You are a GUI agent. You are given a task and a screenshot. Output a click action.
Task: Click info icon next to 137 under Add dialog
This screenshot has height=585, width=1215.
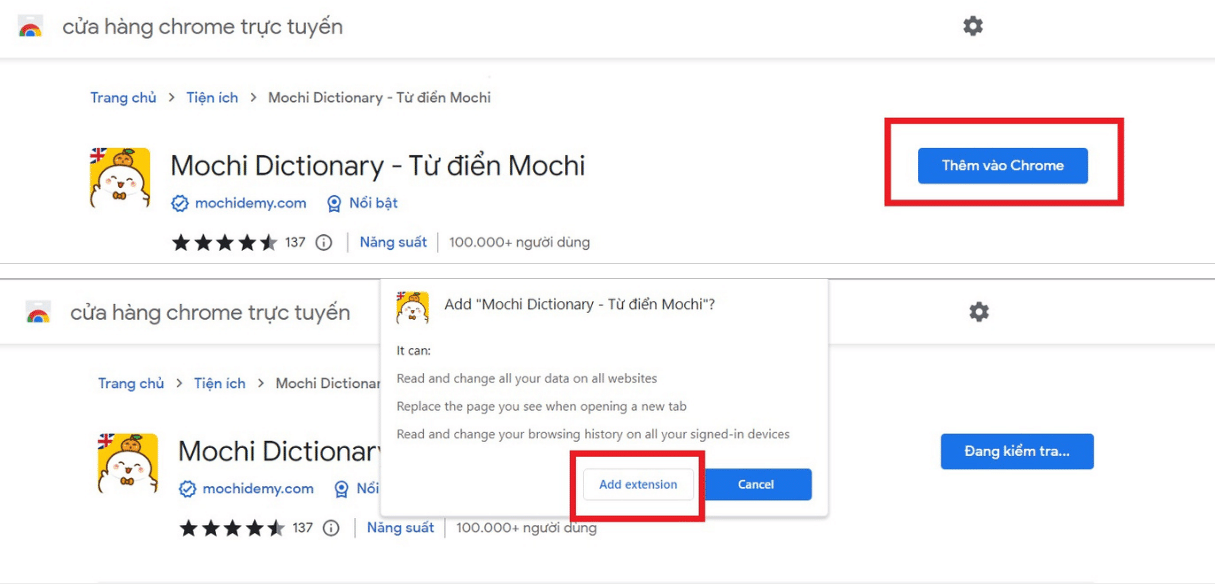point(331,528)
